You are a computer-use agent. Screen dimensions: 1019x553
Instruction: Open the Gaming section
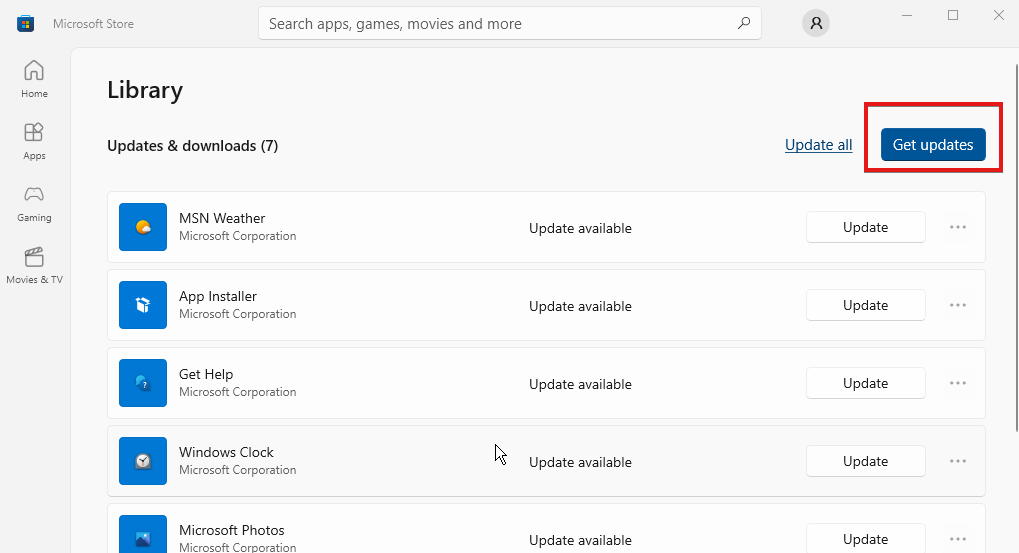tap(34, 203)
